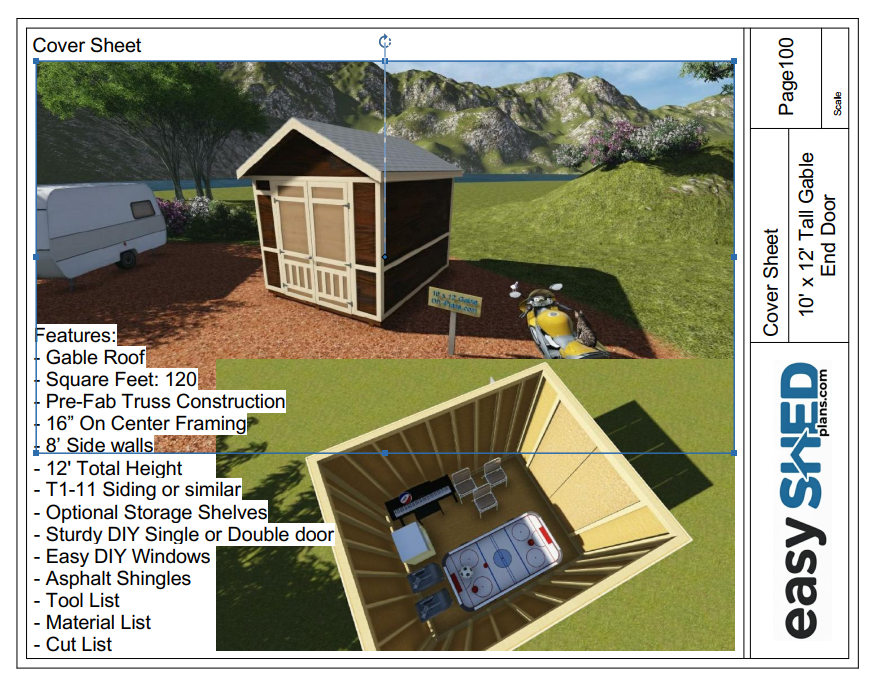
Task: Click the bottom-center resize handle of the selection
Action: click(x=385, y=452)
